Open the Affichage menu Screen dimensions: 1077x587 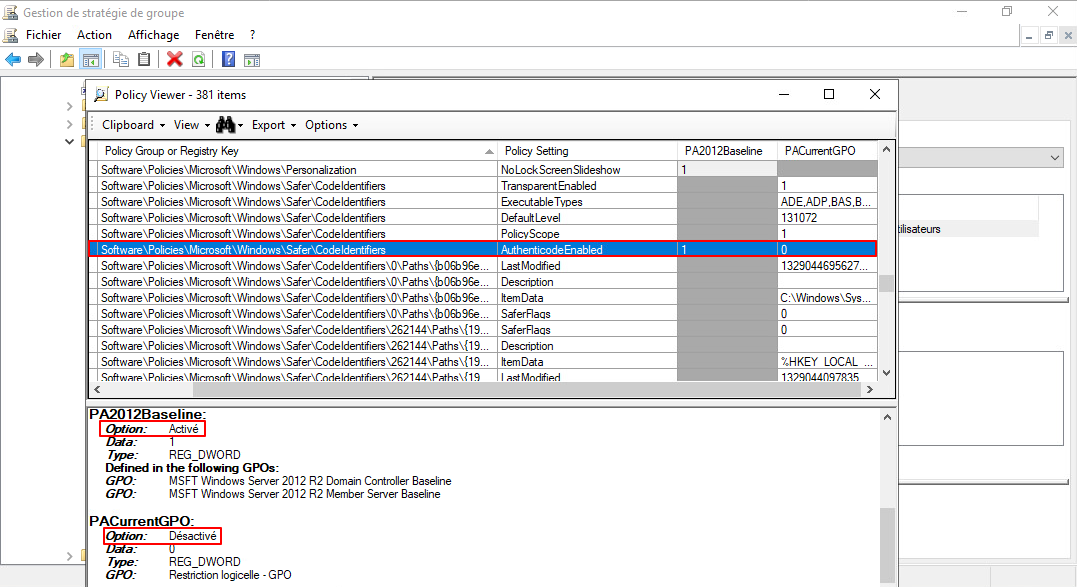[x=153, y=34]
